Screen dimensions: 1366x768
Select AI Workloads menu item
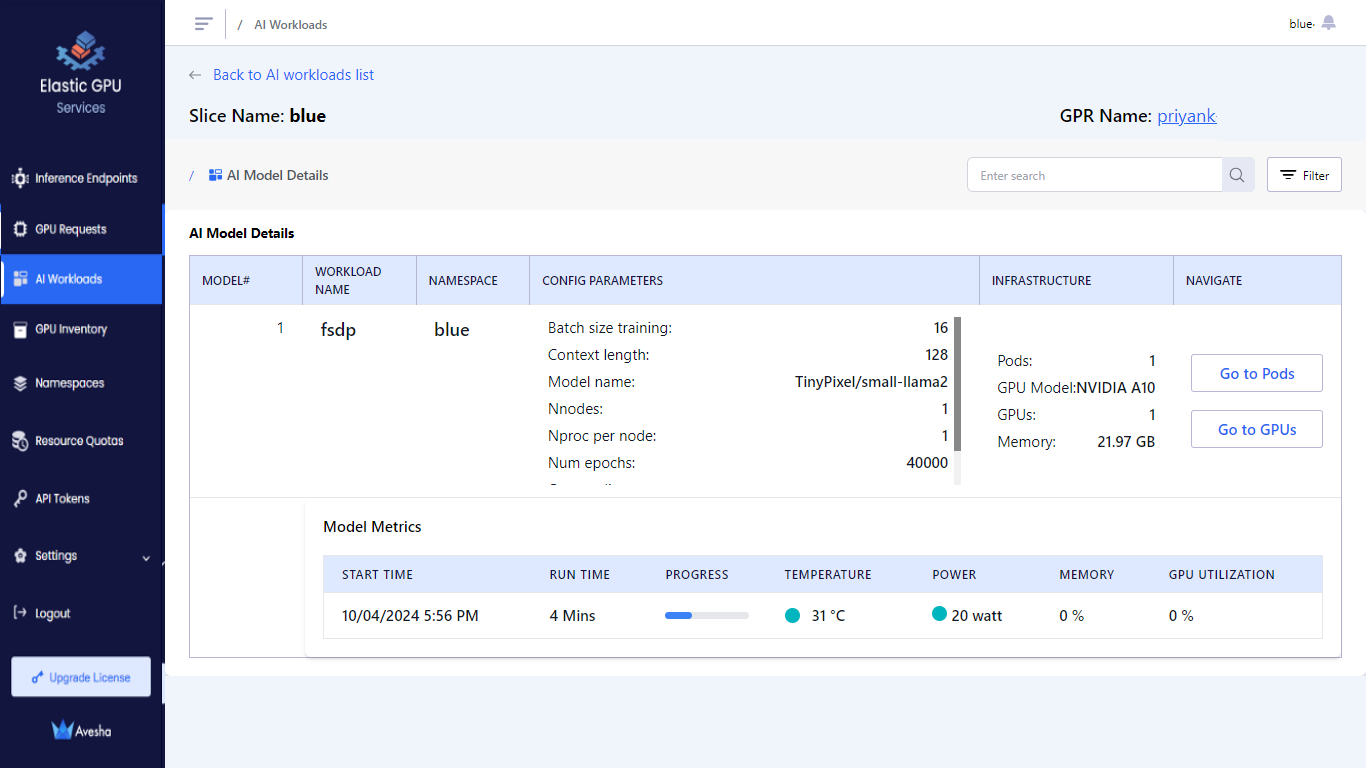click(x=81, y=279)
